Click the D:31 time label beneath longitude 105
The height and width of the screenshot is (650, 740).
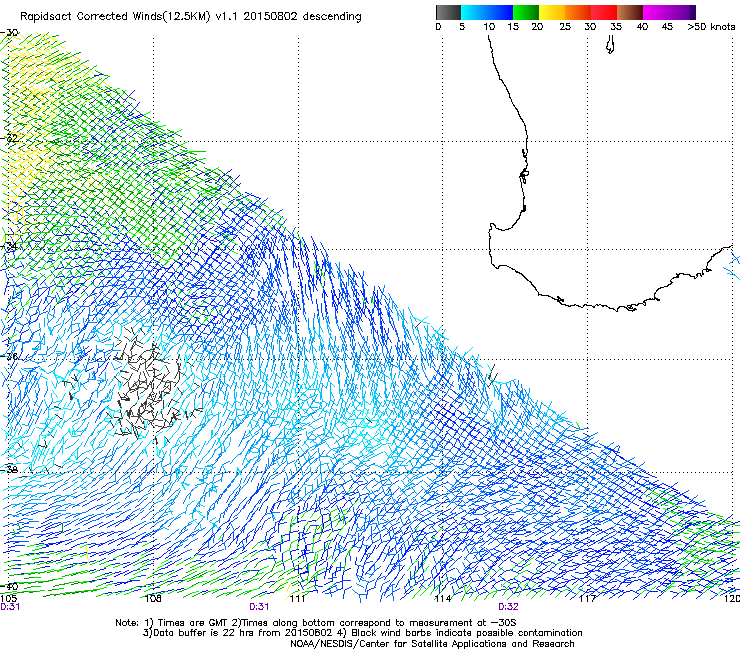(x=10, y=607)
